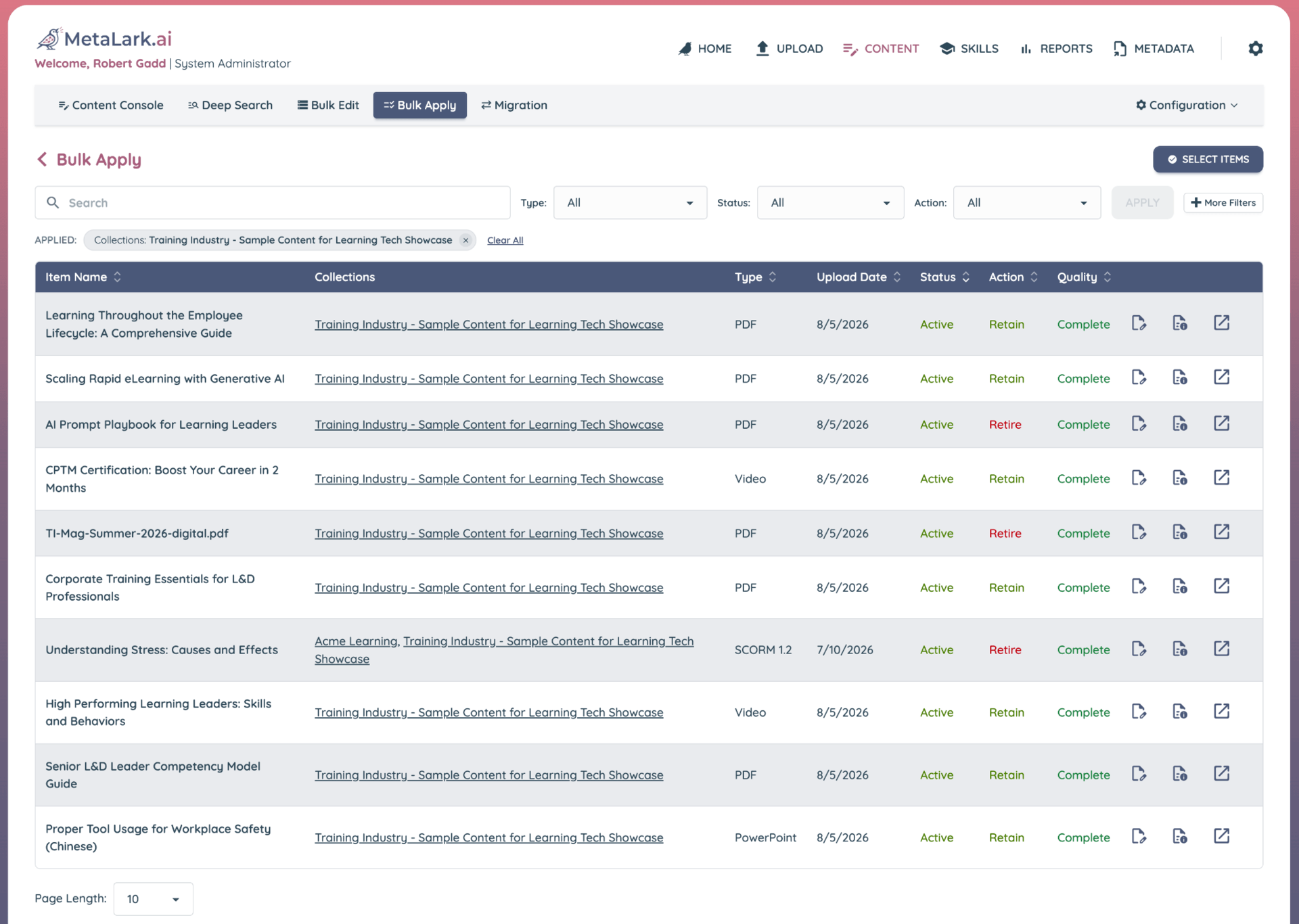Edit document icon for CPTM Certification row
The image size is (1299, 924).
point(1139,478)
